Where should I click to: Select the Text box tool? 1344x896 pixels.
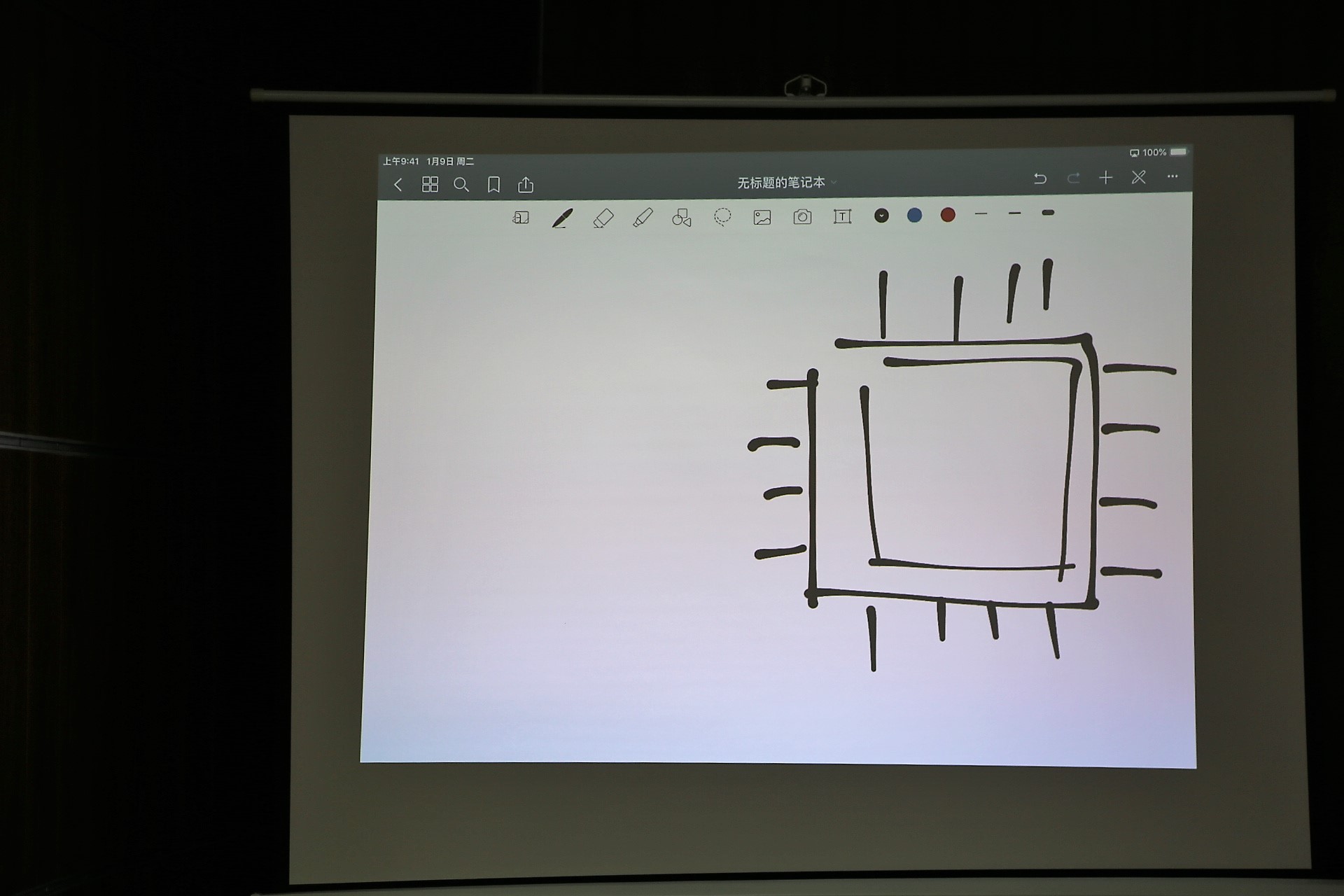(x=842, y=216)
